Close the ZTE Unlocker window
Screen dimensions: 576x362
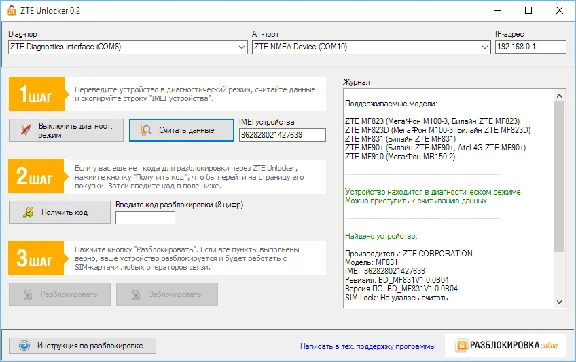tap(559, 10)
